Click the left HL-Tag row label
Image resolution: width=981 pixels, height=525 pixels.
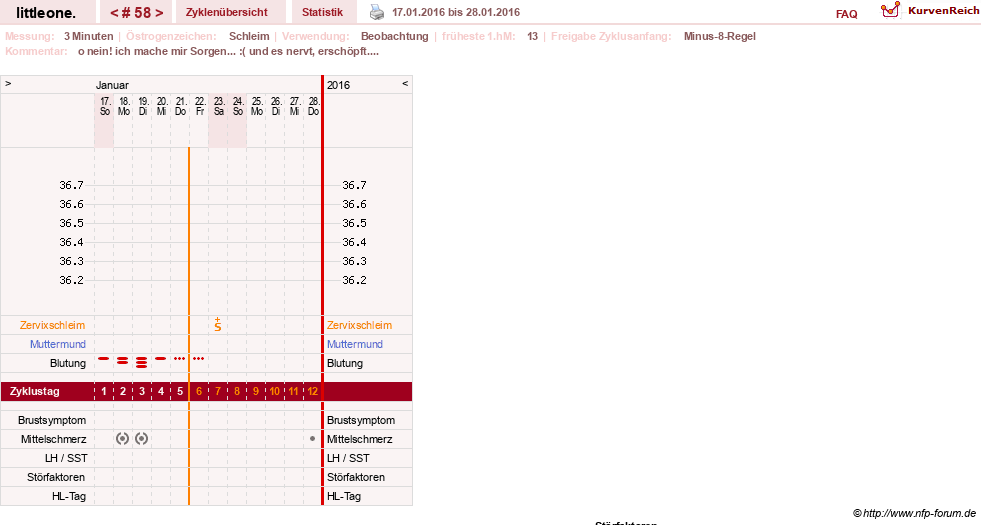69,496
